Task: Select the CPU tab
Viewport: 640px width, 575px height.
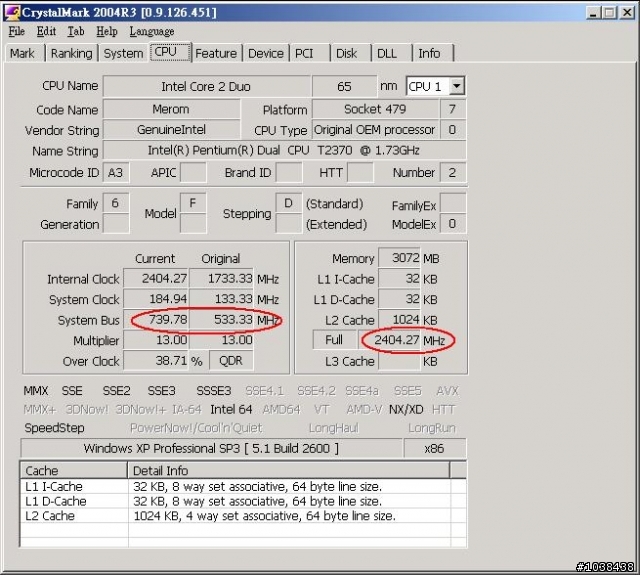Action: [x=170, y=52]
